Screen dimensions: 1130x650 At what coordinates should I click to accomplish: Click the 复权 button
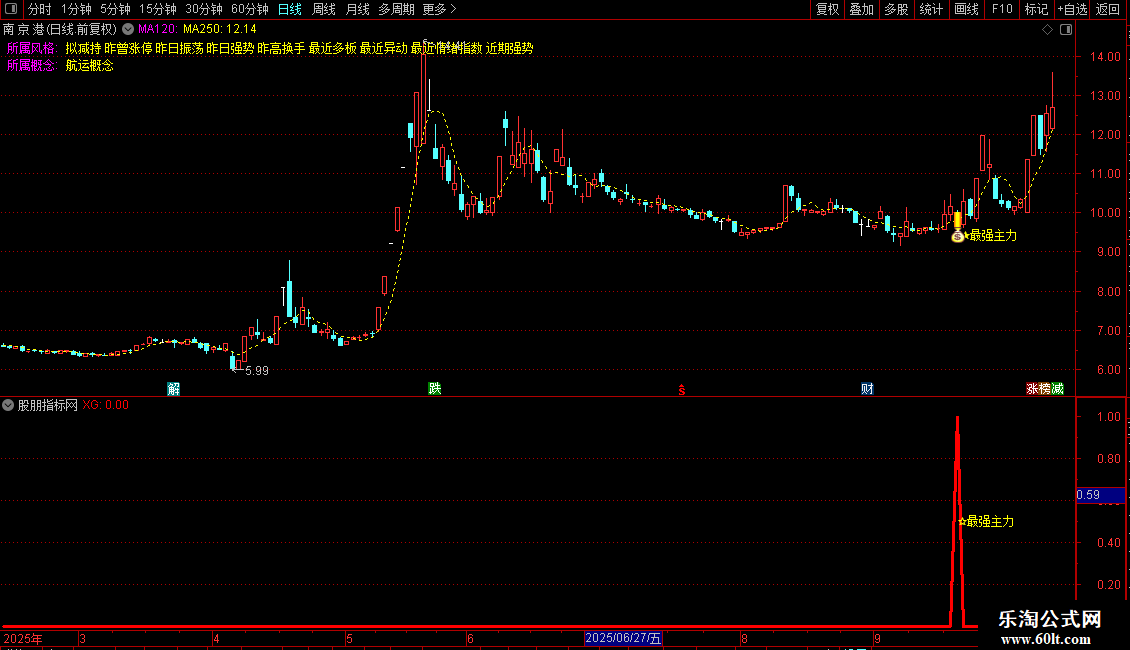827,9
